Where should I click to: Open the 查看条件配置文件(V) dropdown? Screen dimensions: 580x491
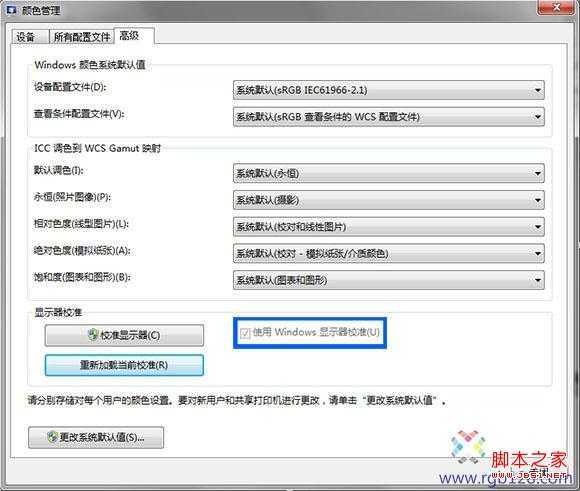tap(388, 117)
